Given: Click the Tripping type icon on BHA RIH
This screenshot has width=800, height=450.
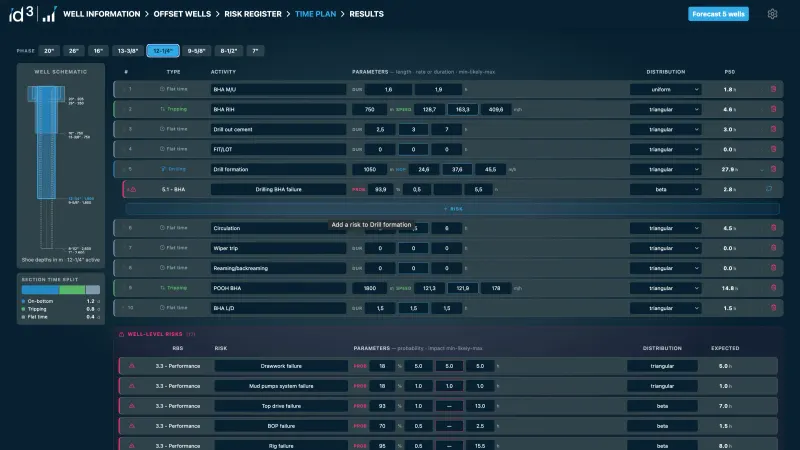Looking at the screenshot, I should (x=162, y=109).
